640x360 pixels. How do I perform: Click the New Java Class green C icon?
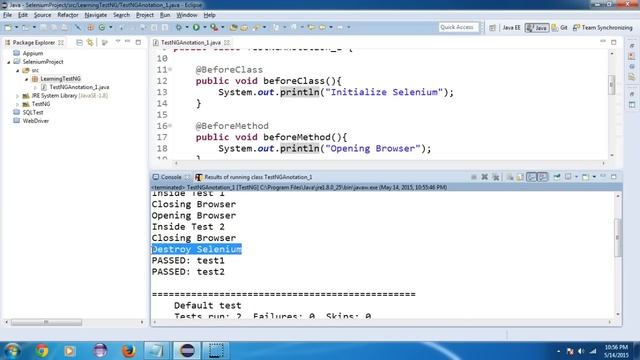click(x=102, y=27)
